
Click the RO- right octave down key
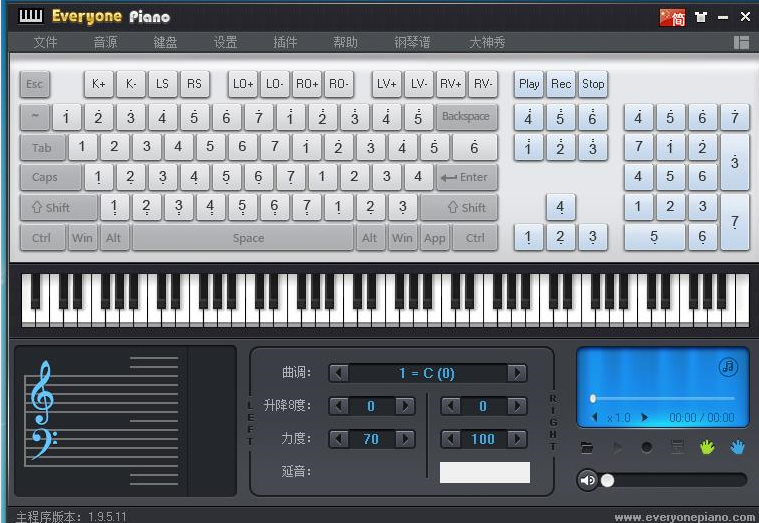point(338,84)
